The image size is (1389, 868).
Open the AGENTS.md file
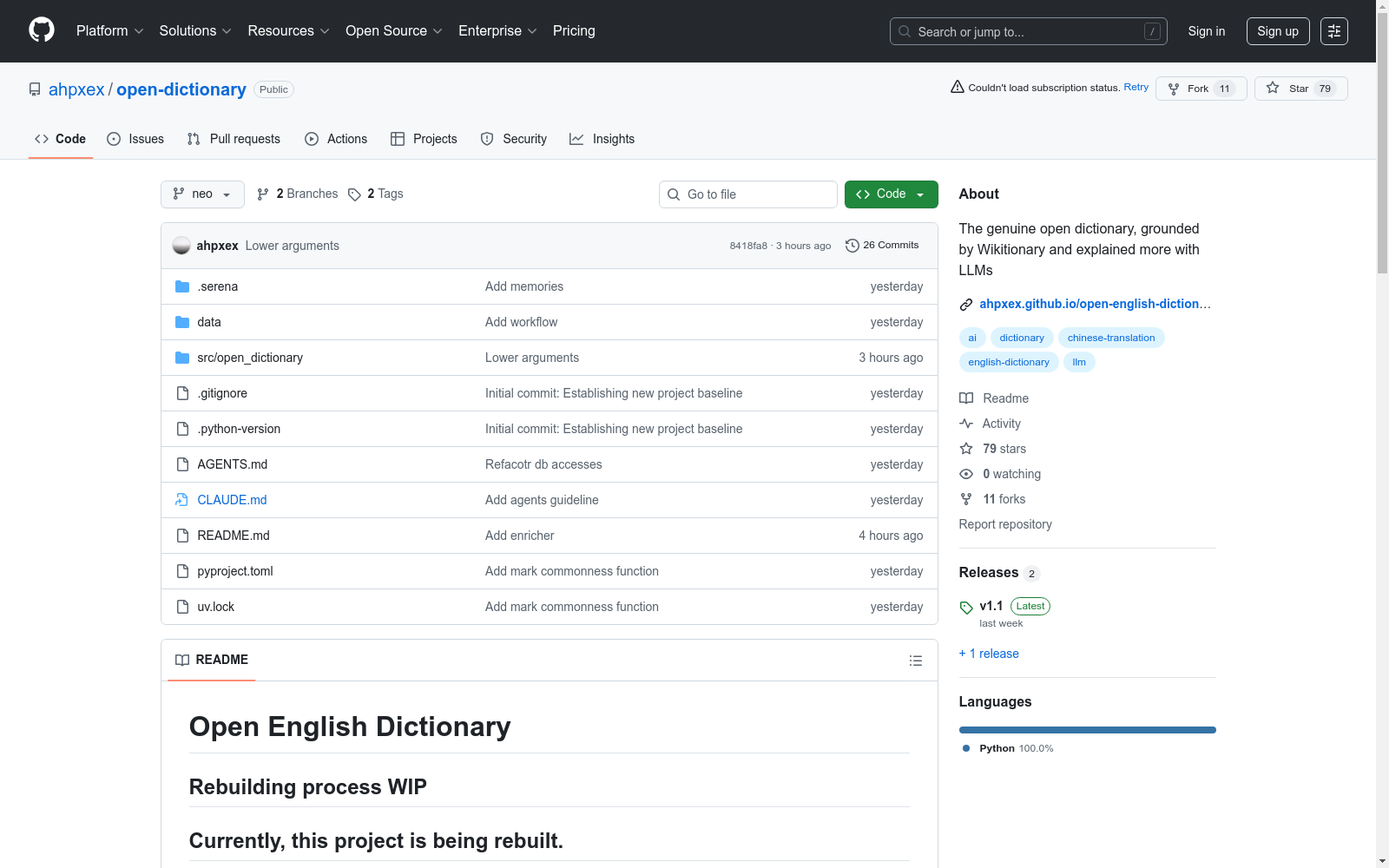[233, 464]
